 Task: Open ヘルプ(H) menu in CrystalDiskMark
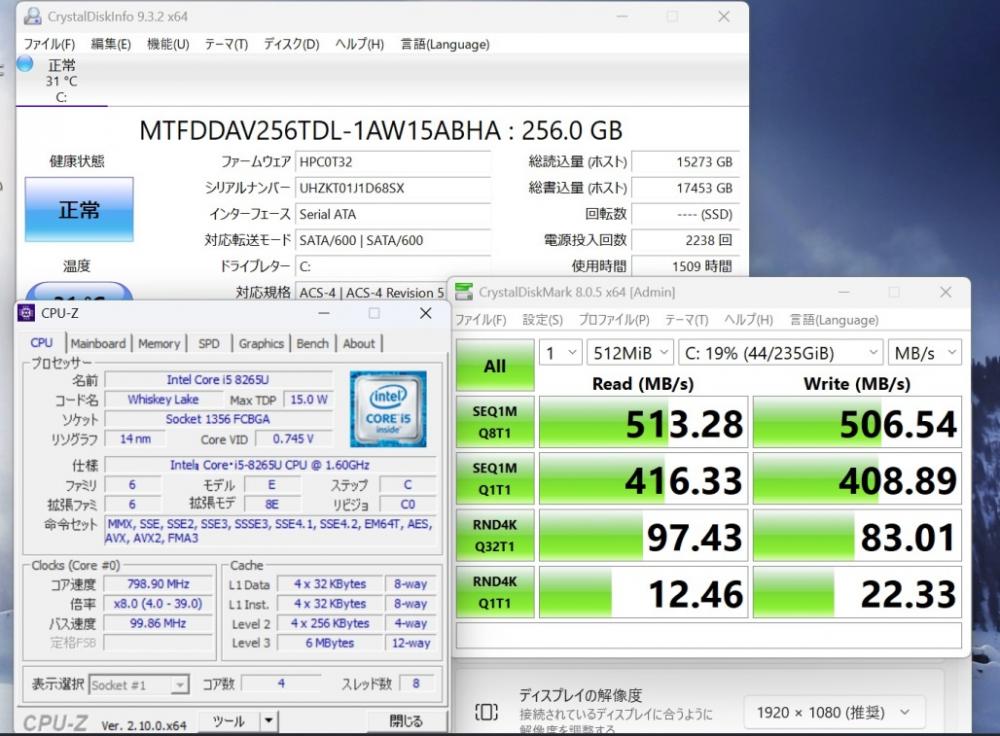pyautogui.click(x=749, y=320)
